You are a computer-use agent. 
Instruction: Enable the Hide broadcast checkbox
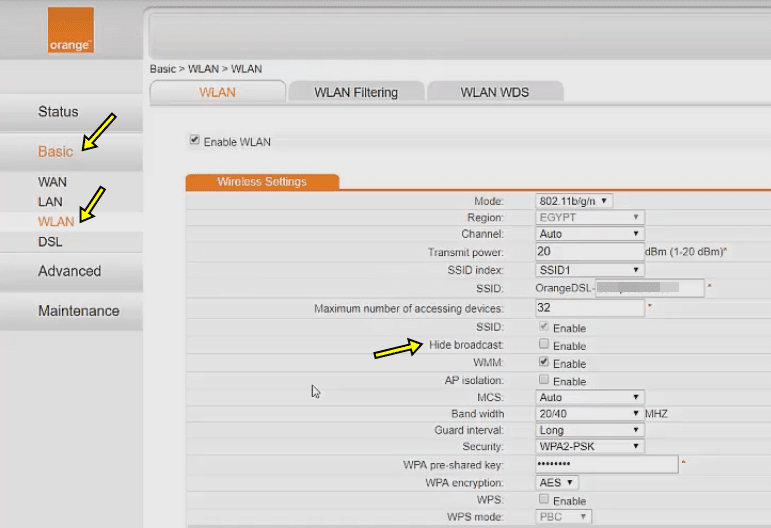click(544, 344)
